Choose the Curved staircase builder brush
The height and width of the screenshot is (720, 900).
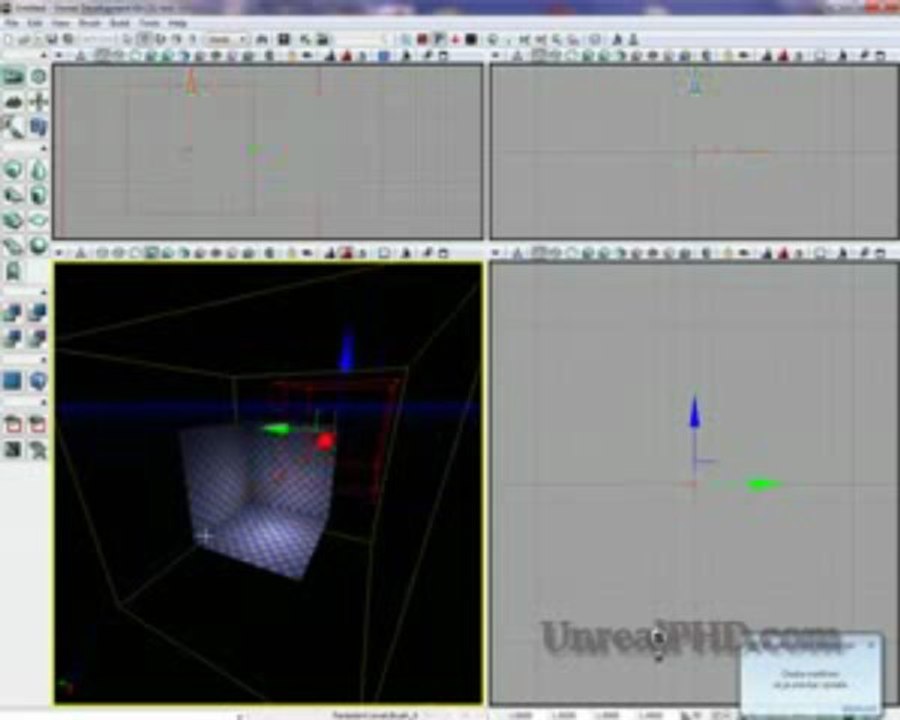click(14, 195)
